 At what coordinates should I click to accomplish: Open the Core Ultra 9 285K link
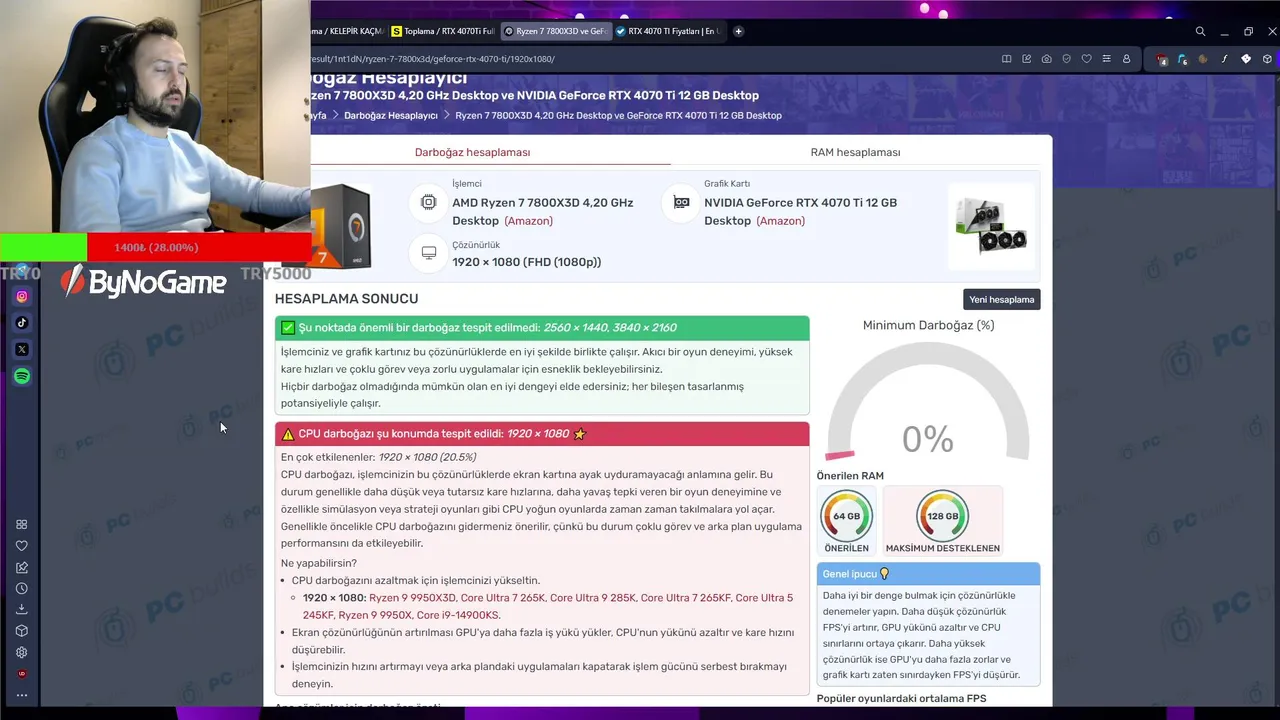(x=593, y=598)
